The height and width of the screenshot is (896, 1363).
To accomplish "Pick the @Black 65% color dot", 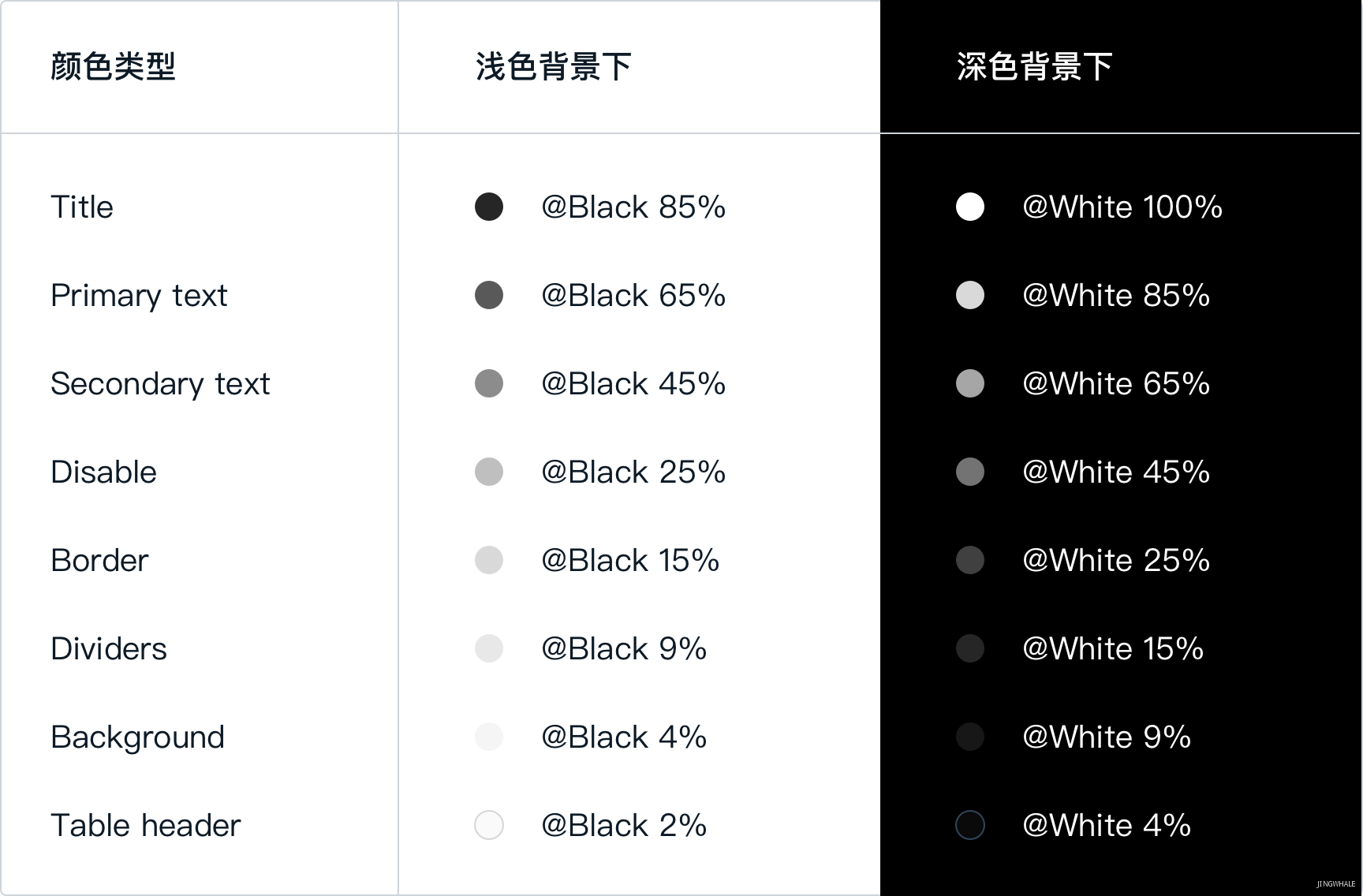I will (x=489, y=295).
